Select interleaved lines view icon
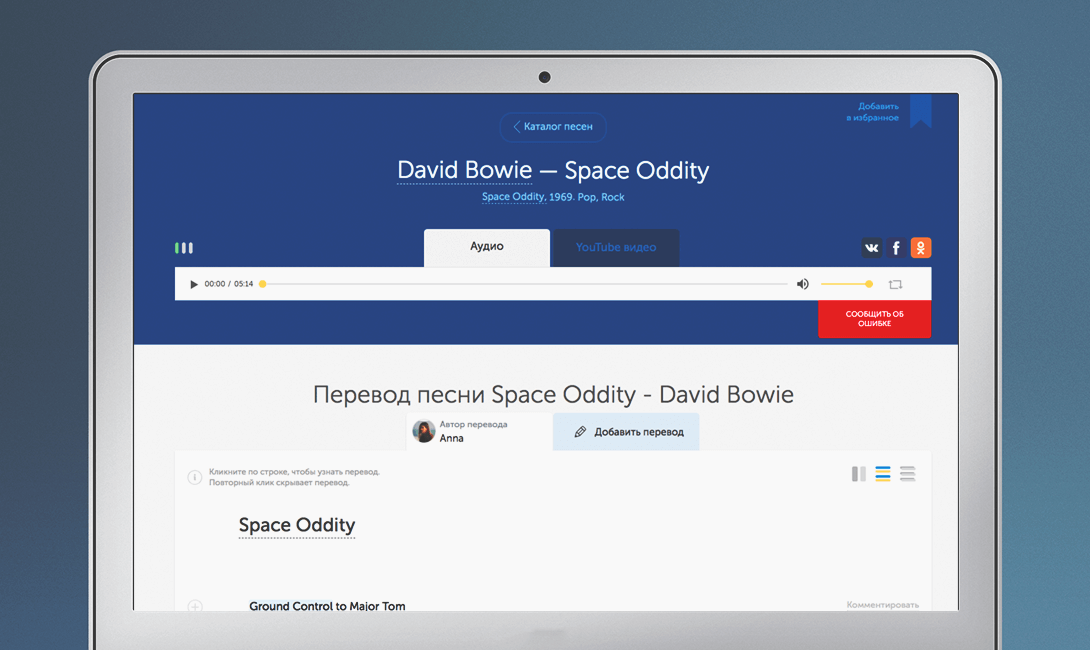1090x650 pixels. (x=883, y=474)
